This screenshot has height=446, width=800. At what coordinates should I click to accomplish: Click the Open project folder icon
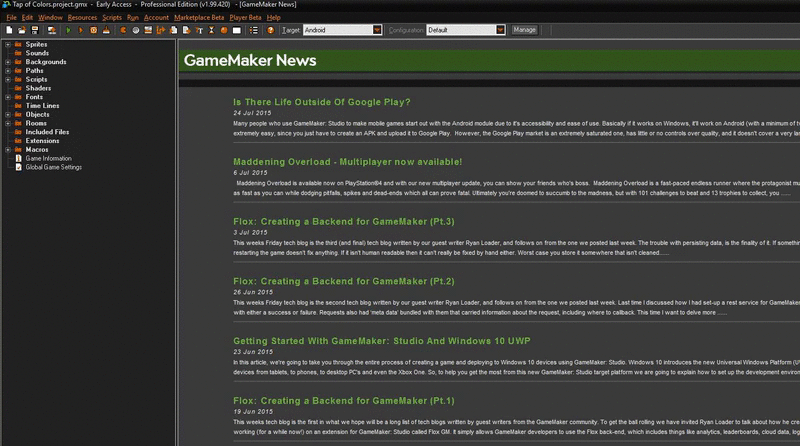pyautogui.click(x=22, y=30)
